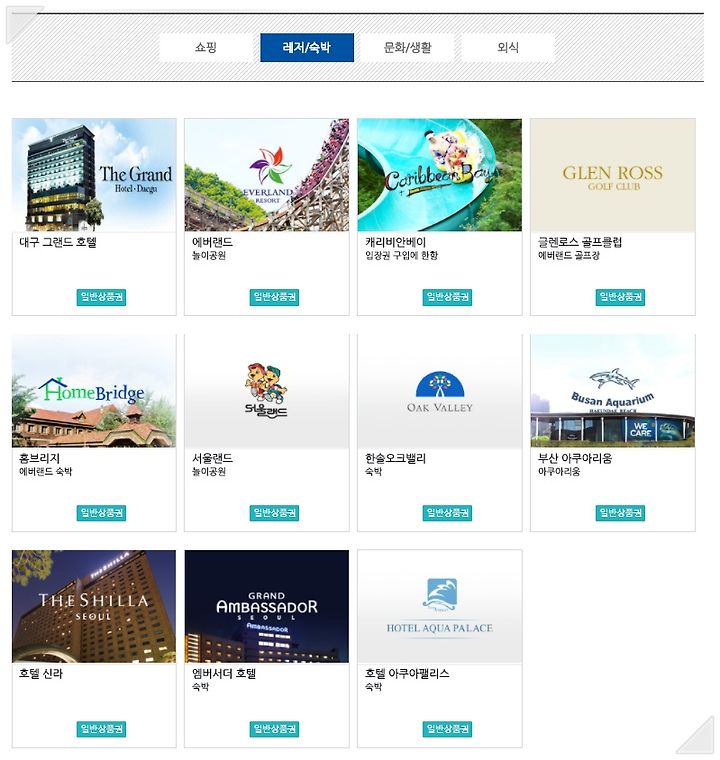
Task: Open The Grand Hotel Daegu thumbnail
Action: [94, 175]
